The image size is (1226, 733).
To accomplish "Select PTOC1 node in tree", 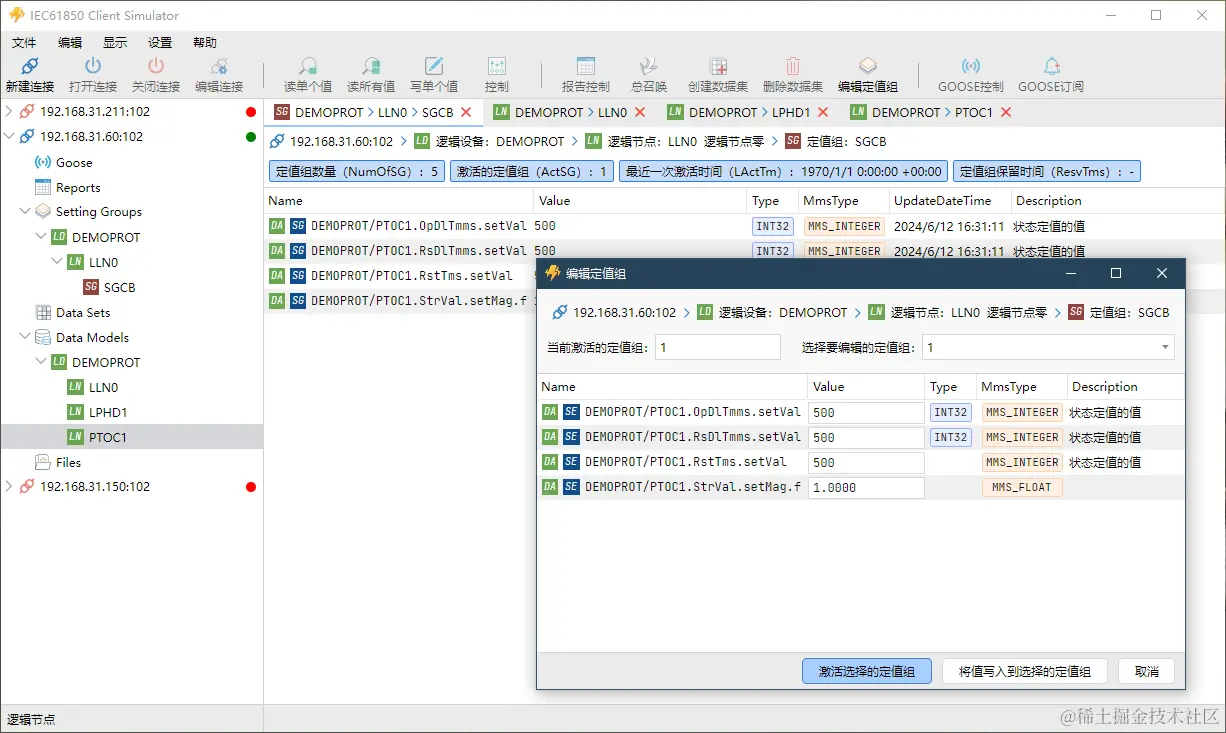I will tap(108, 437).
